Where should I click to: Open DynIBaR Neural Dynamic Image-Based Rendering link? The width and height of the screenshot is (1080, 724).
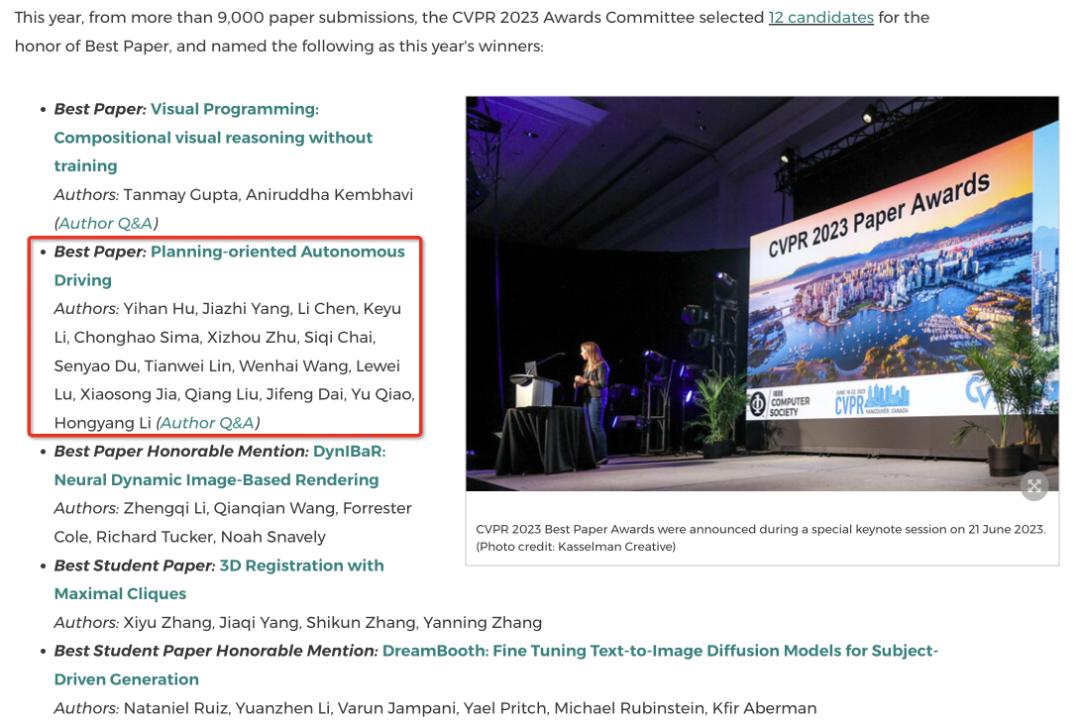click(x=220, y=465)
